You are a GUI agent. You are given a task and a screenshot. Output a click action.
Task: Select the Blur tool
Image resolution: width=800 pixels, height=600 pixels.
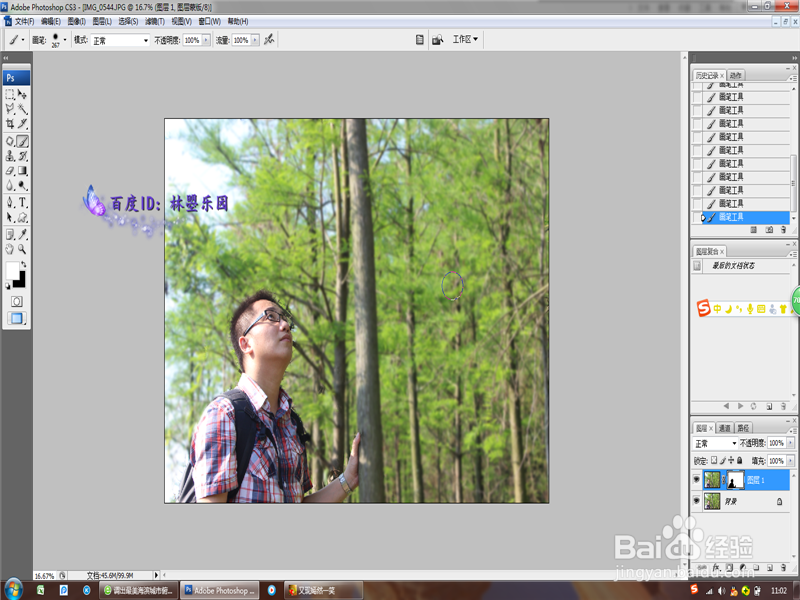[x=10, y=185]
